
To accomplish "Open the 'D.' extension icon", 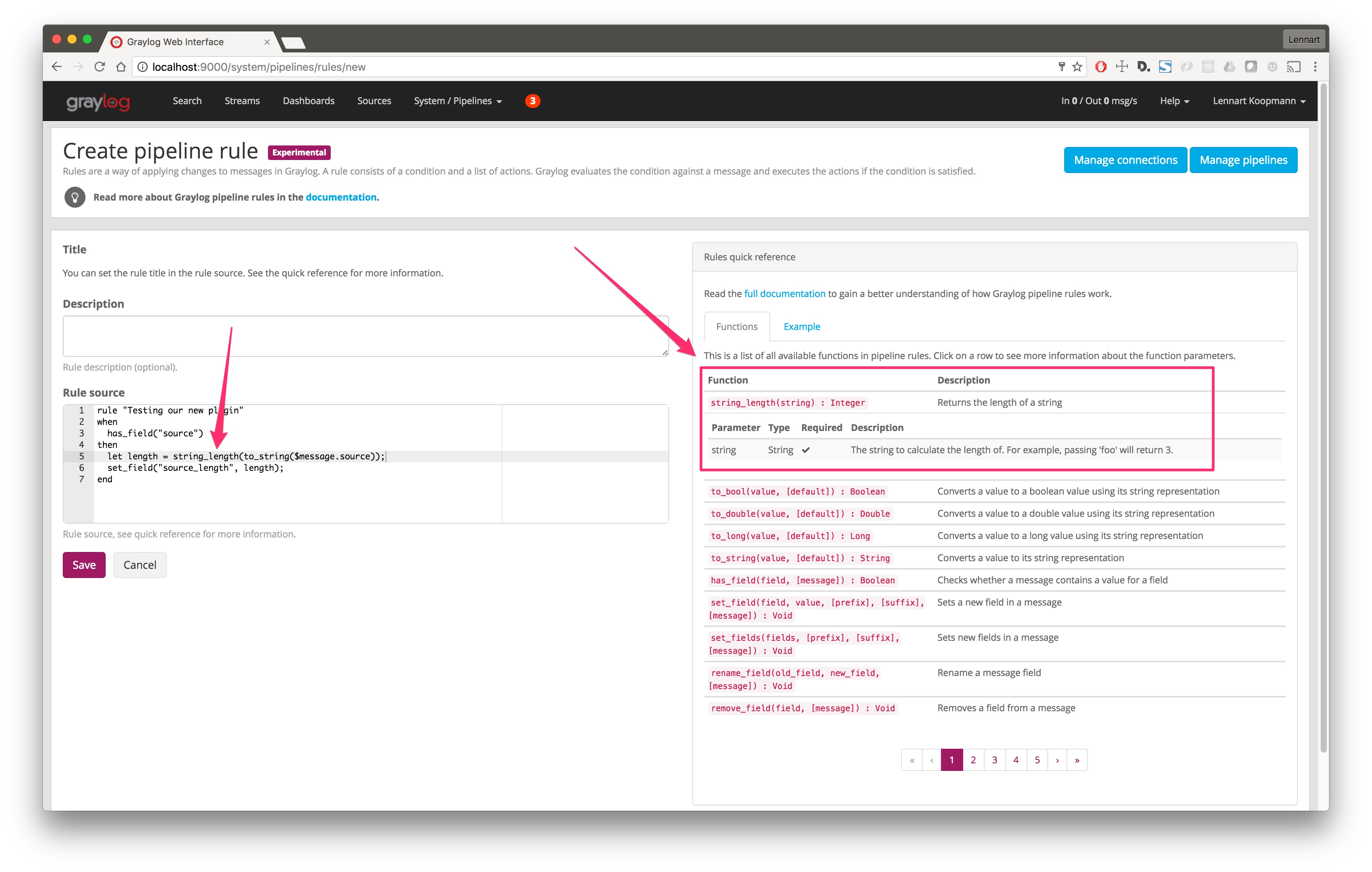I will (x=1143, y=67).
